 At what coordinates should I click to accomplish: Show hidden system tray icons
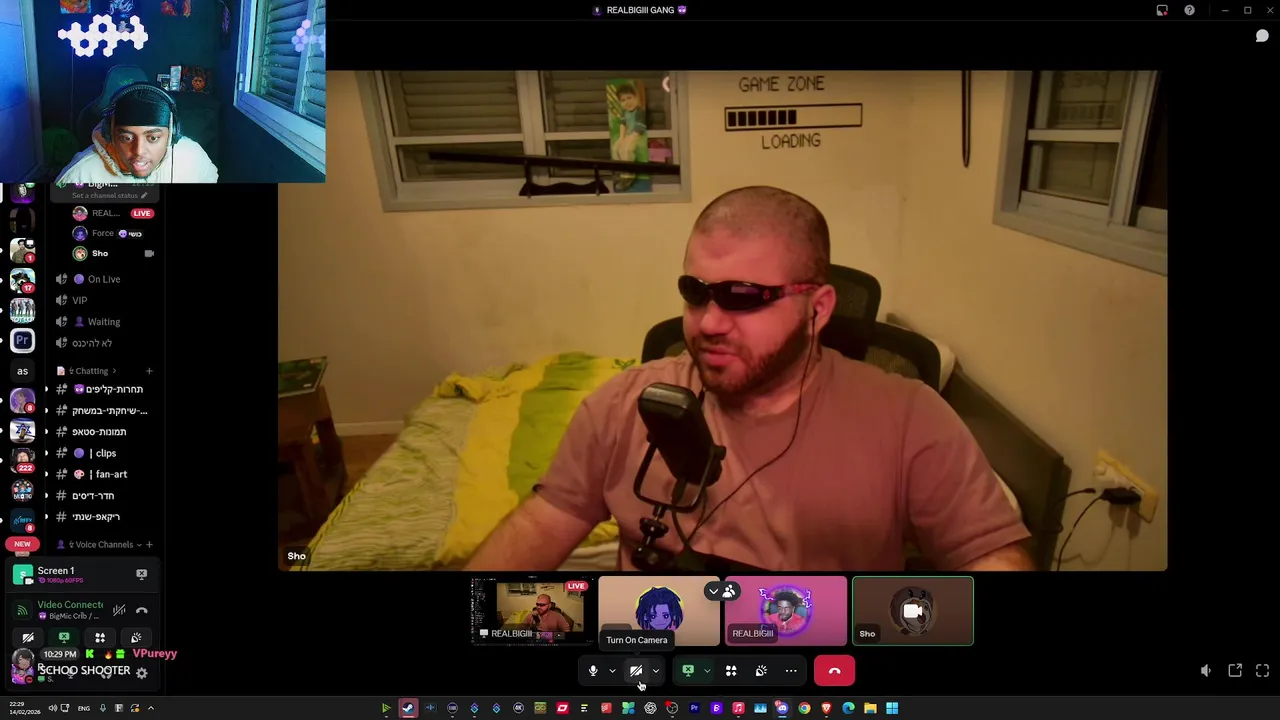tap(151, 708)
